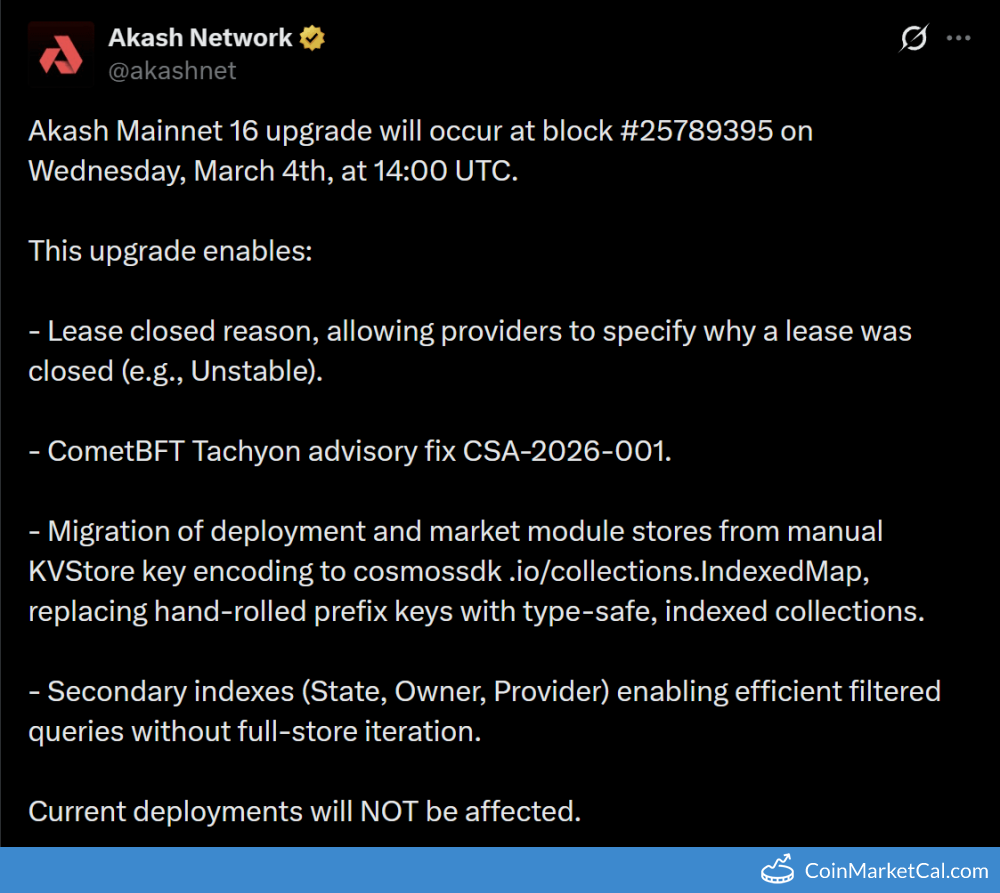Click the "CometBFT Tachyon advisory fix" line
Screen dimensions: 1000x893
245,451
